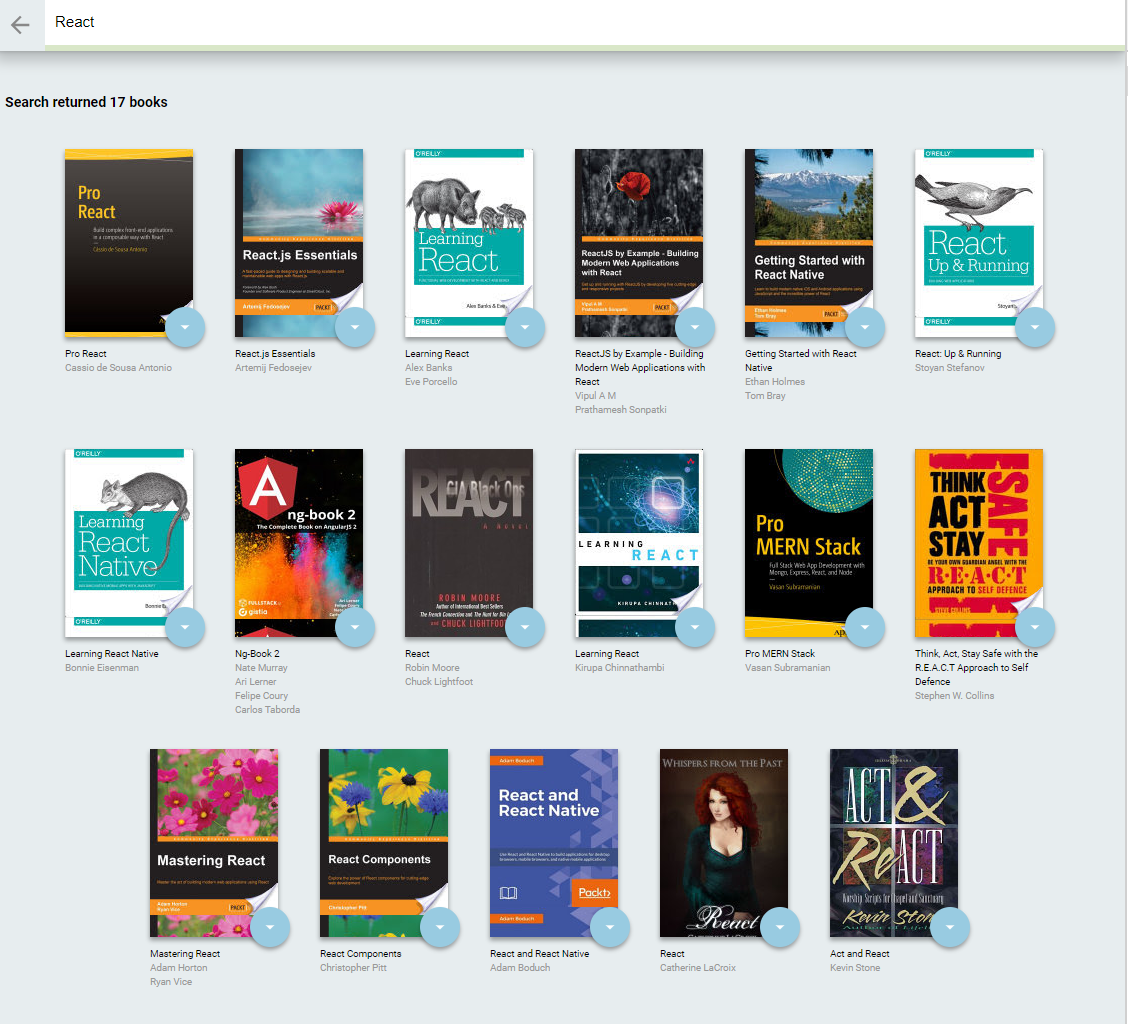Image resolution: width=1128 pixels, height=1024 pixels.
Task: Open shelf dropdown on ReactJS by Example book
Action: pyautogui.click(x=695, y=327)
